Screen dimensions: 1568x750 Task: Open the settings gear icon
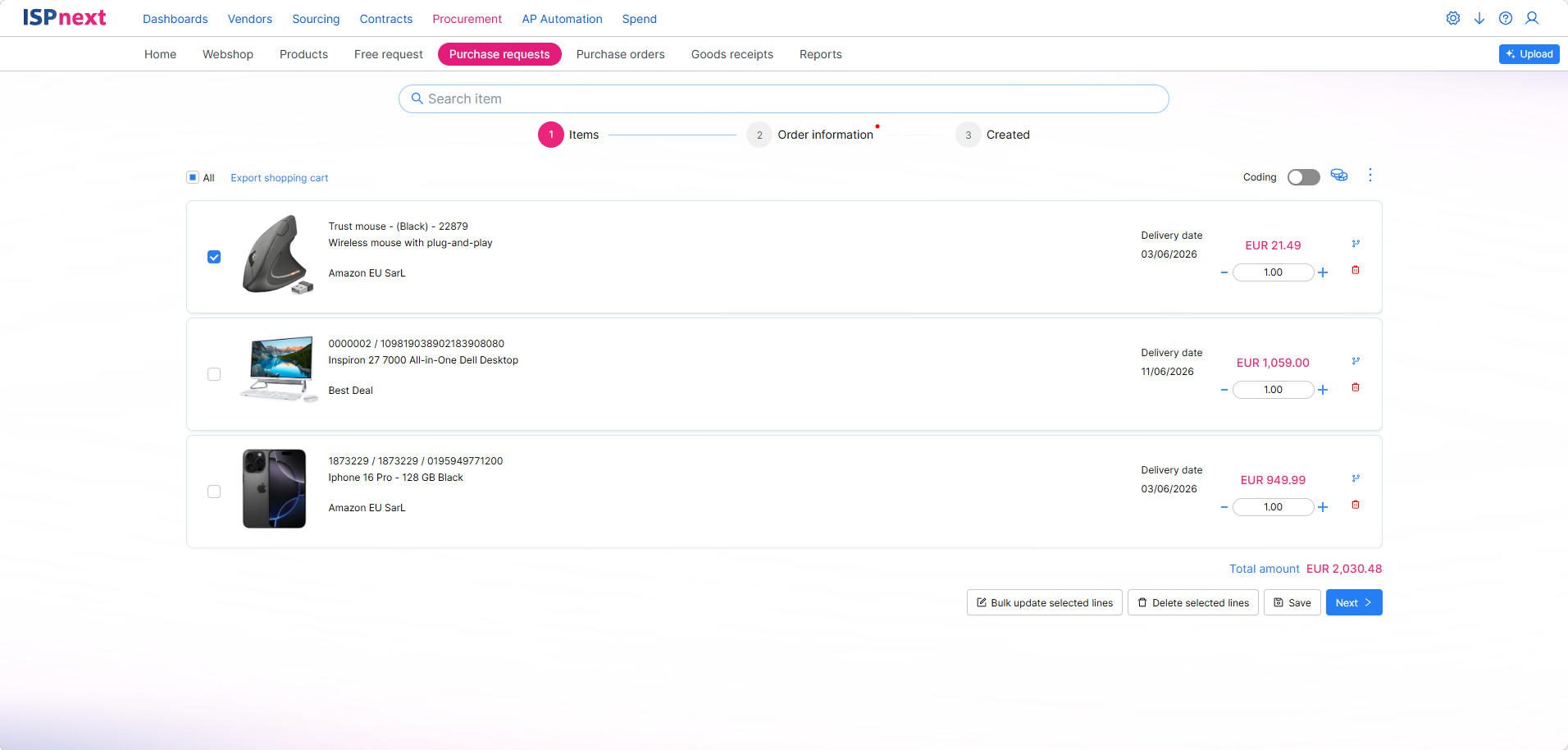pos(1453,18)
